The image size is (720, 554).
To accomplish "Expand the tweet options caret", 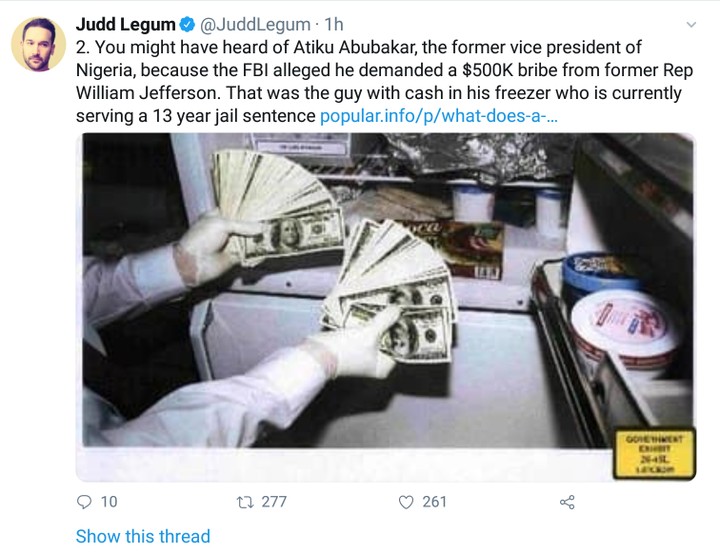I will coord(691,23).
